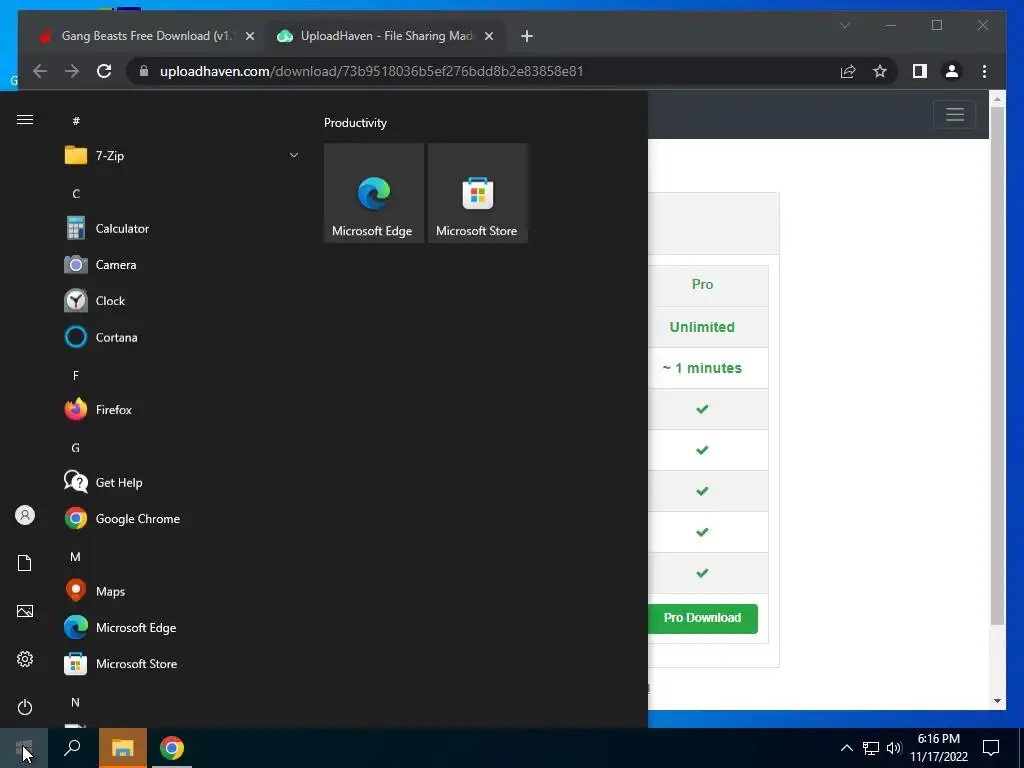The image size is (1024, 768).
Task: Jump to letter M section header
Action: tap(76, 557)
